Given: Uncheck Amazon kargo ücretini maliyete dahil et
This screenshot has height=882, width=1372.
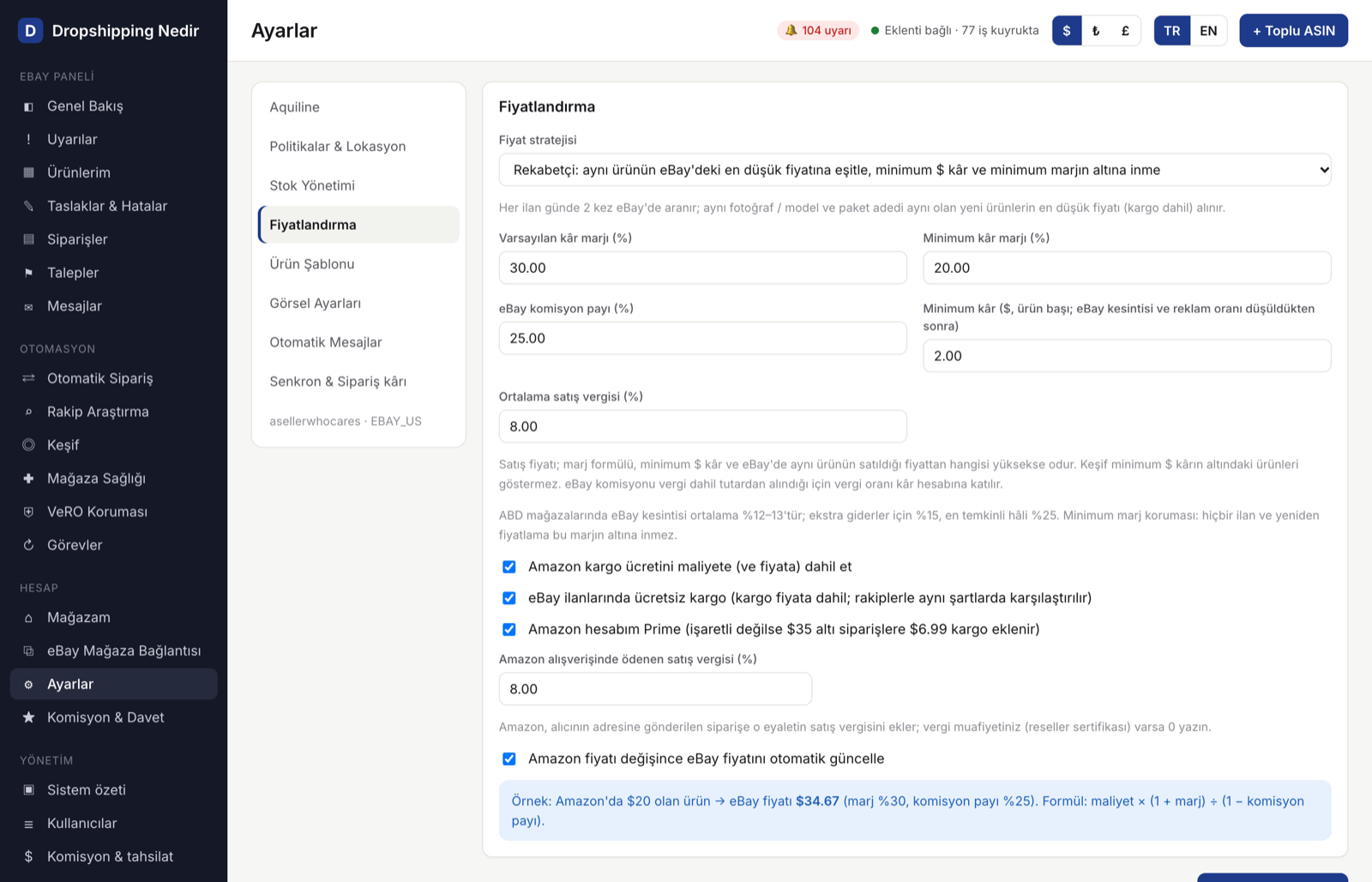Looking at the screenshot, I should click(509, 567).
